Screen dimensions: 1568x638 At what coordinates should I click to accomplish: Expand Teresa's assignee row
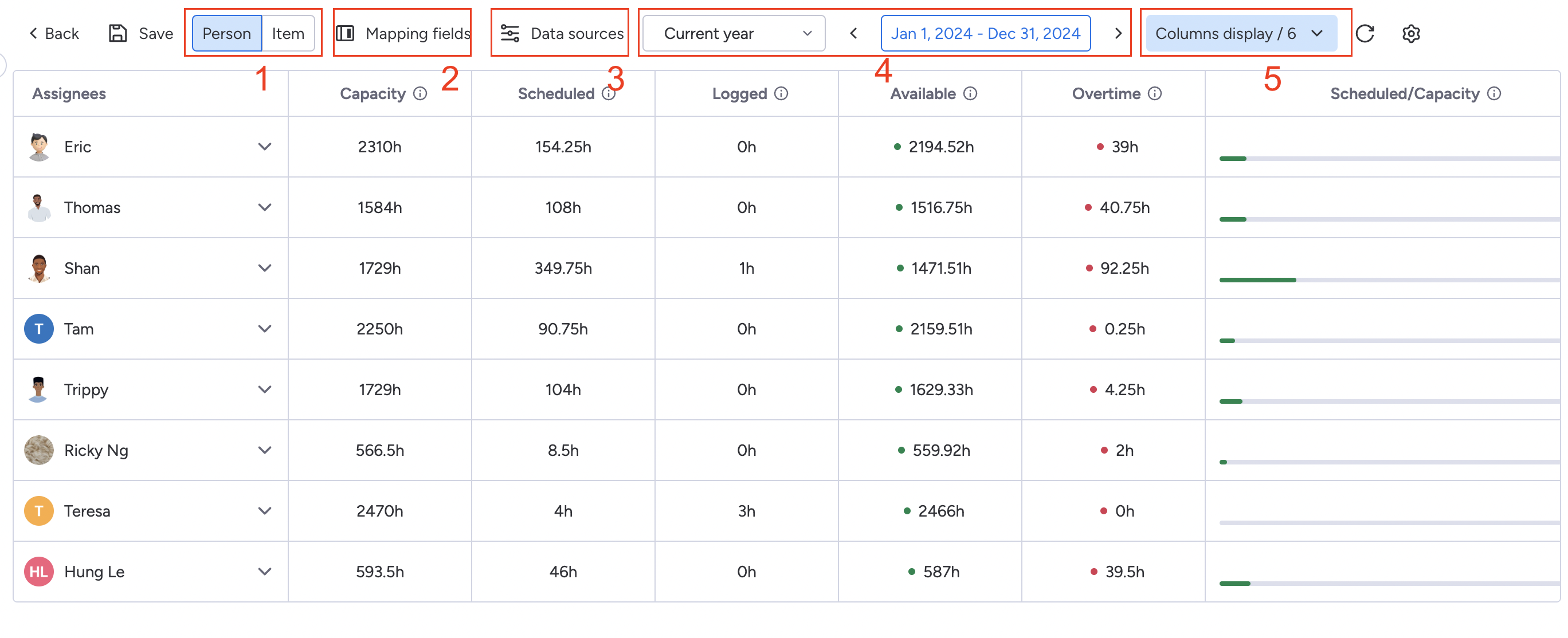(x=265, y=511)
